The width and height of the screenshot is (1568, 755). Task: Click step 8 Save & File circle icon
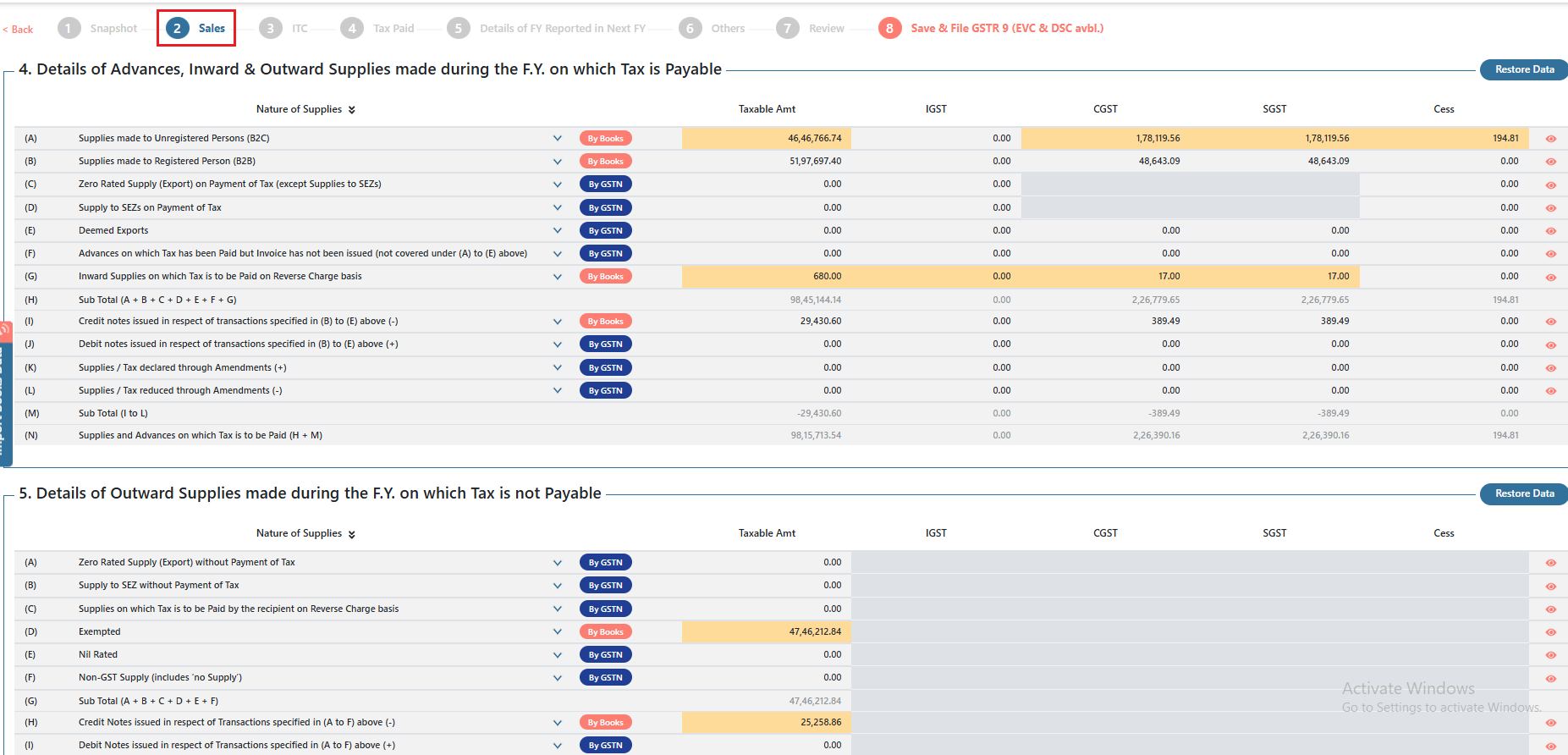889,28
